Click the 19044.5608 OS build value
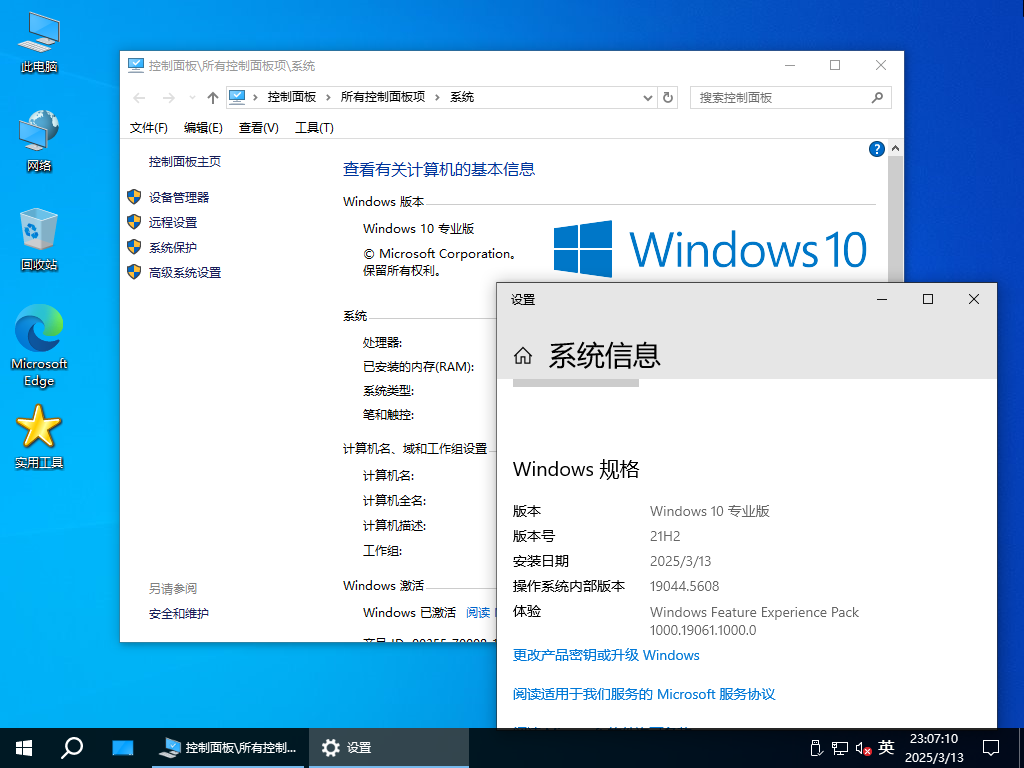Screen dimensions: 1024x768 (684, 586)
